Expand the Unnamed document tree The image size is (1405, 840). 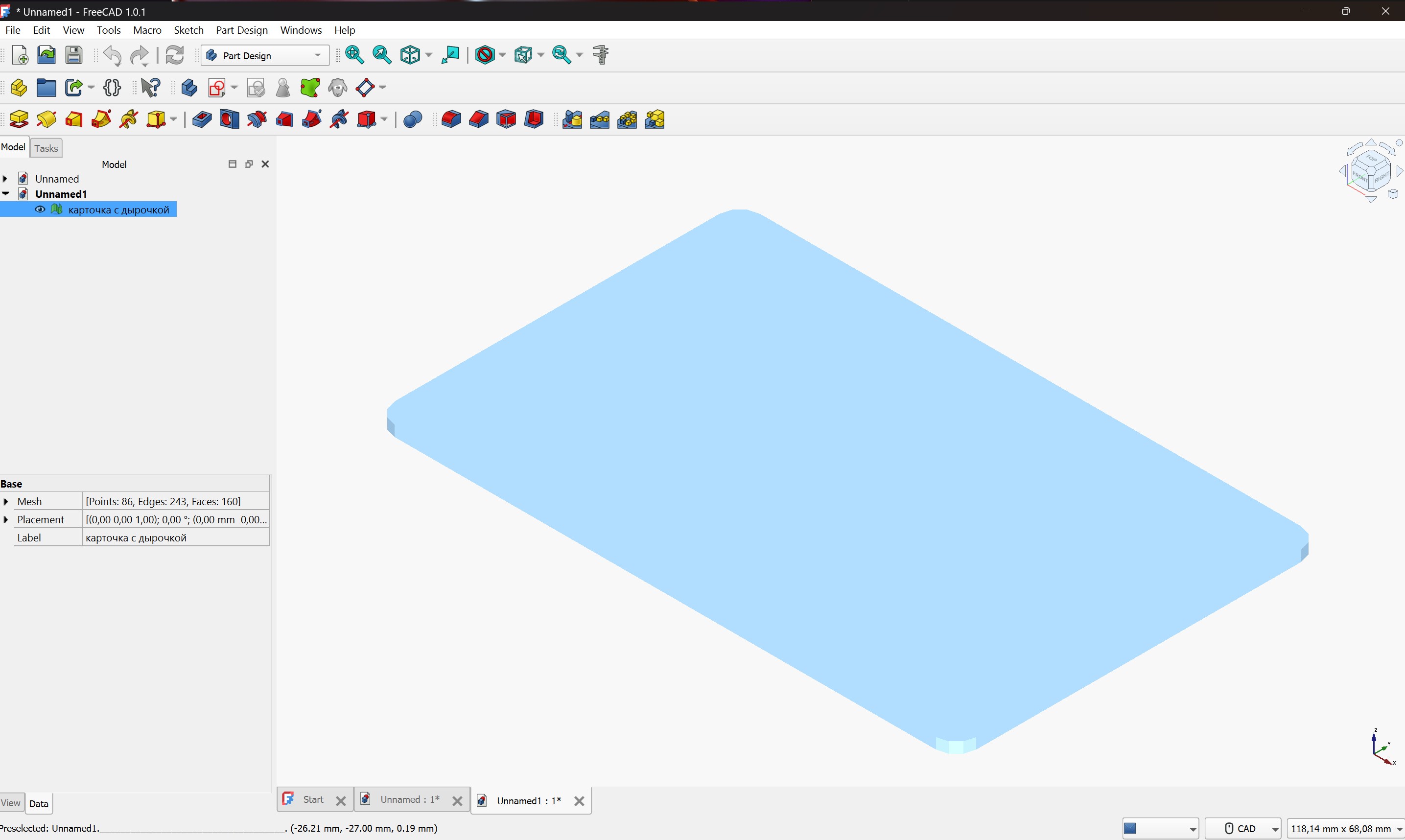click(6, 179)
